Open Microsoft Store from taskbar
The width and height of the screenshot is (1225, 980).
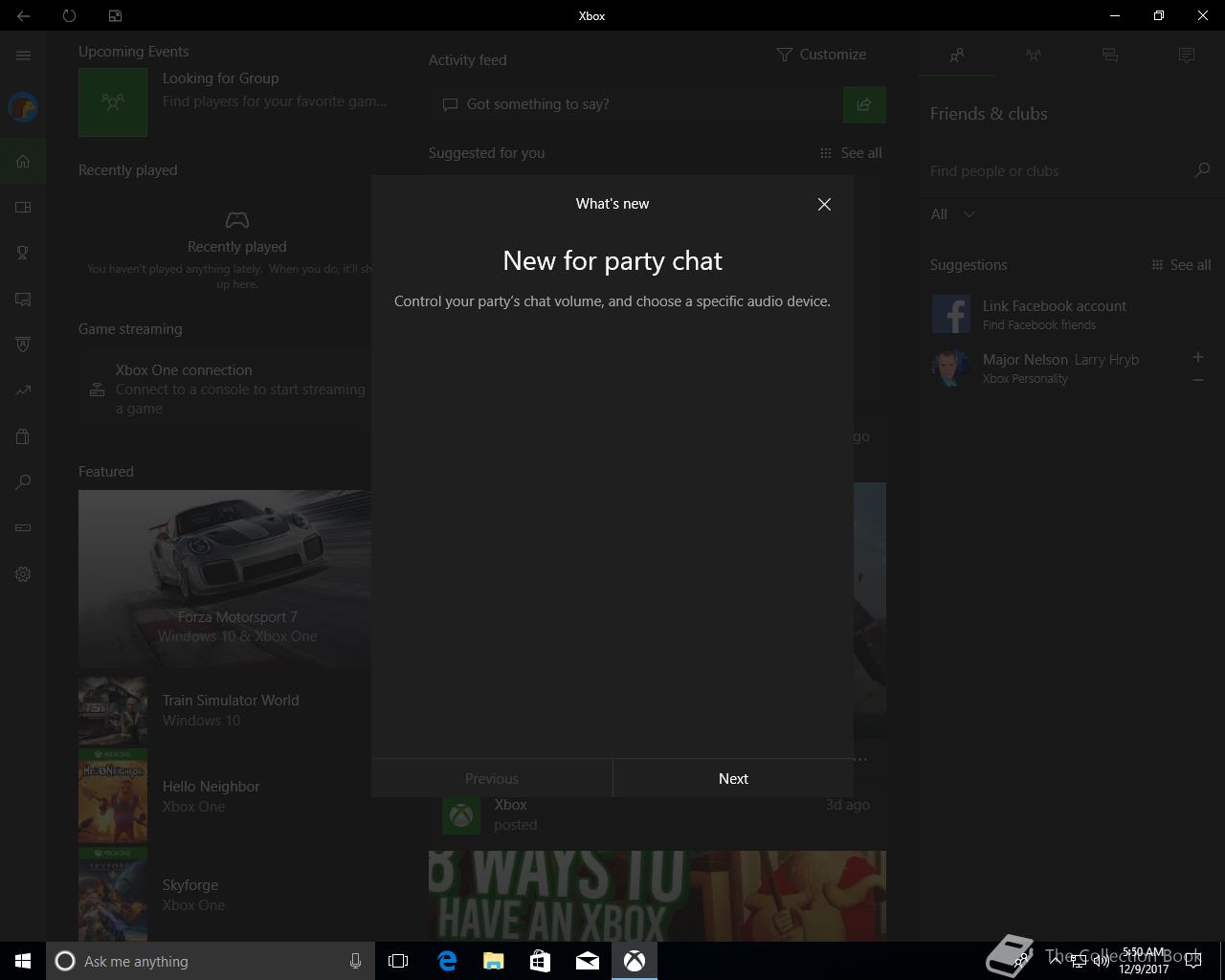click(540, 961)
